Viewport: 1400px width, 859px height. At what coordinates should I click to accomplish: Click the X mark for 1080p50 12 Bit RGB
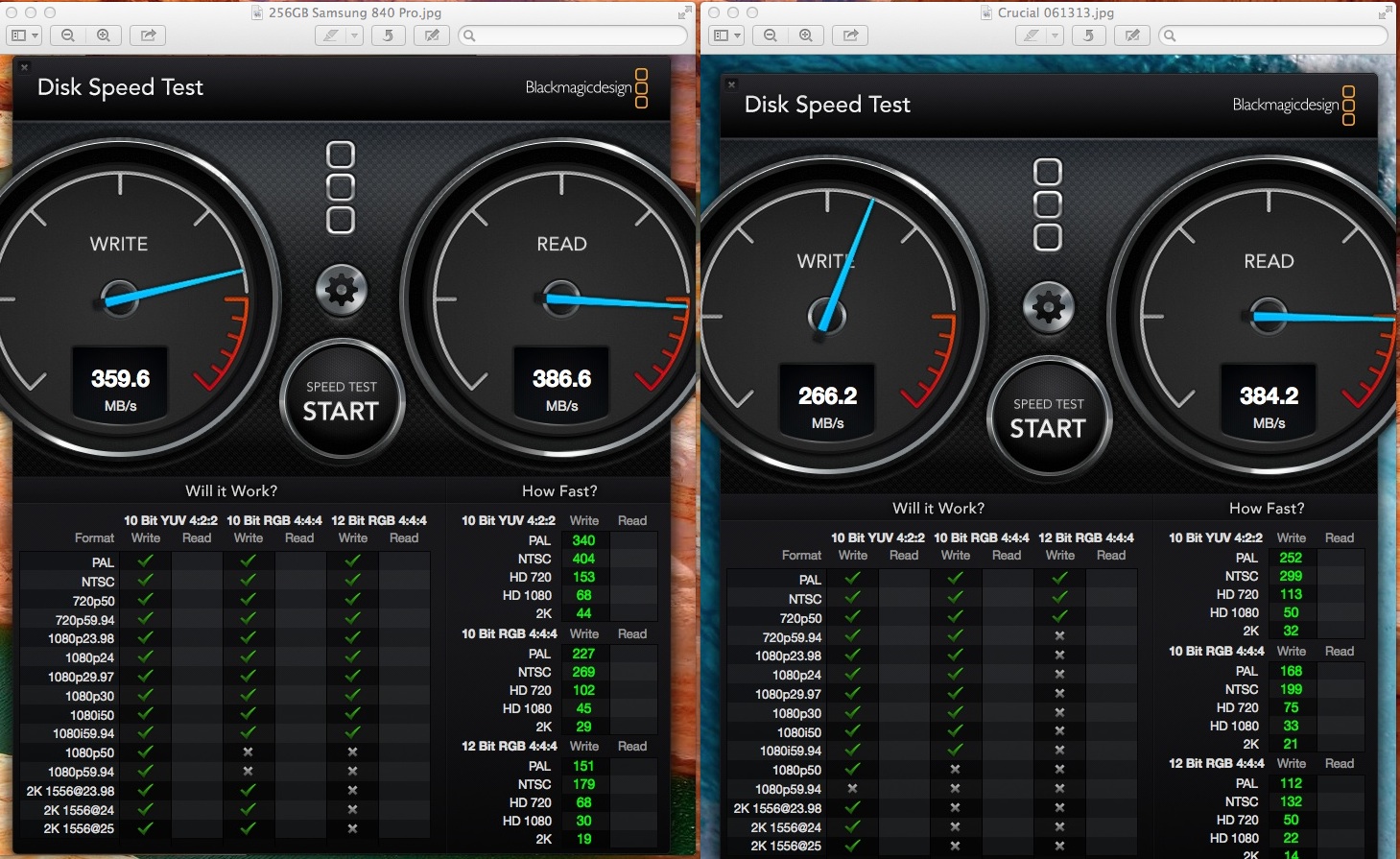[352, 752]
